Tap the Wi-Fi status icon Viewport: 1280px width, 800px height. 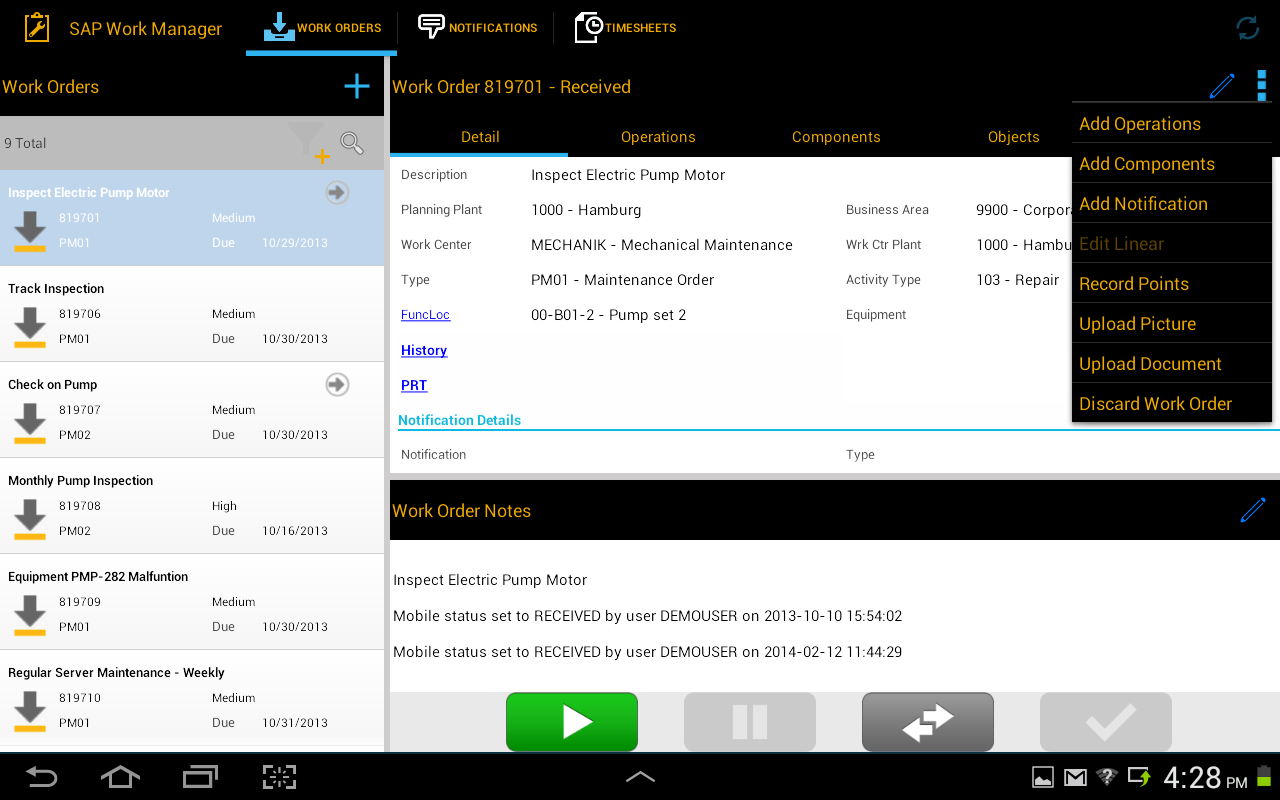point(1107,777)
